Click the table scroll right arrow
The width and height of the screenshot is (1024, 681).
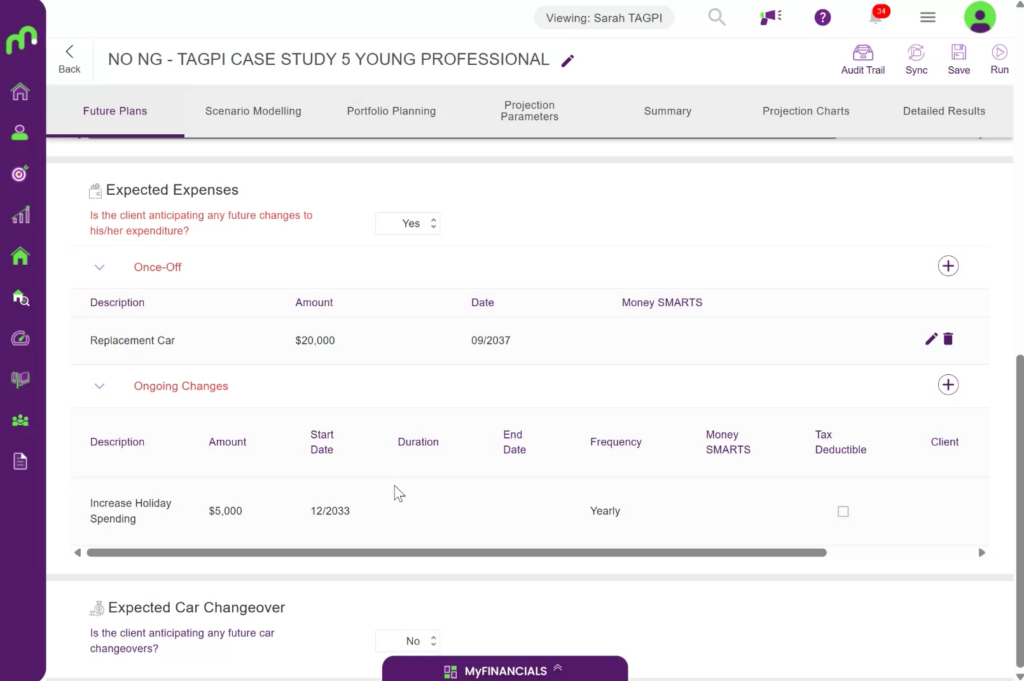pos(981,552)
